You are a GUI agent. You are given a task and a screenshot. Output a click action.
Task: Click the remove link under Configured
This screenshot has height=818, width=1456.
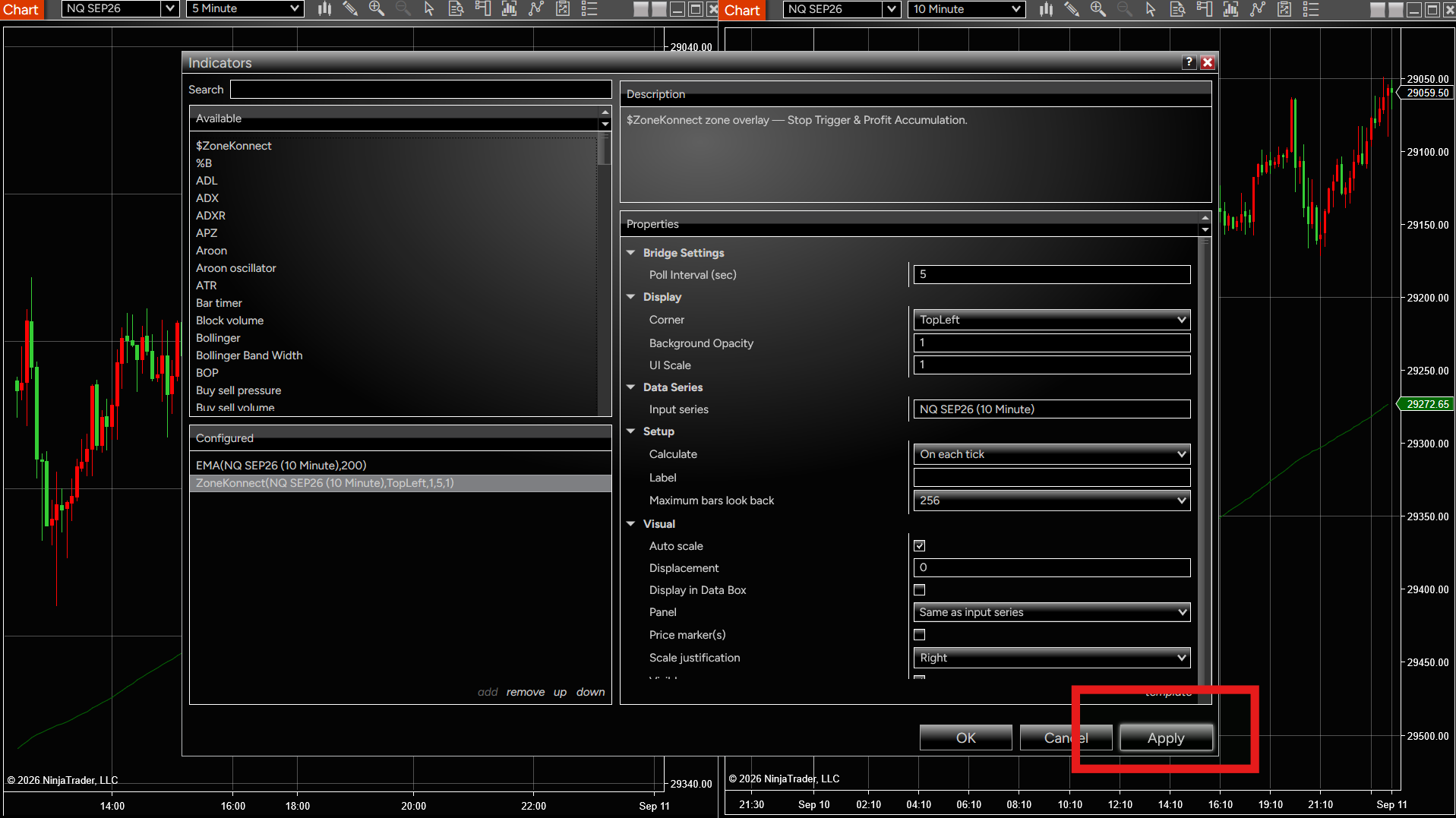(526, 692)
